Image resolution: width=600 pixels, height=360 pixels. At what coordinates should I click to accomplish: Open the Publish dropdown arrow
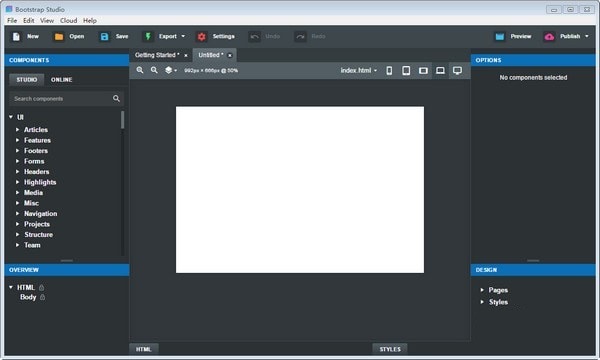(x=587, y=36)
